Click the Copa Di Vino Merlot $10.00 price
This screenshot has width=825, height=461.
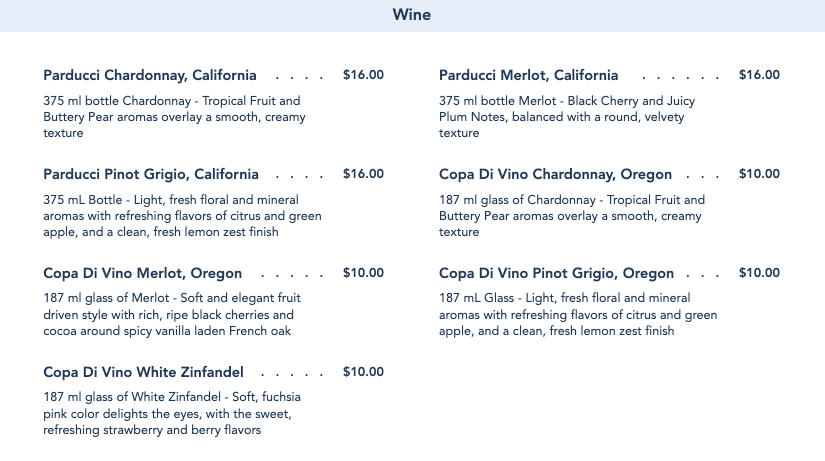click(363, 273)
